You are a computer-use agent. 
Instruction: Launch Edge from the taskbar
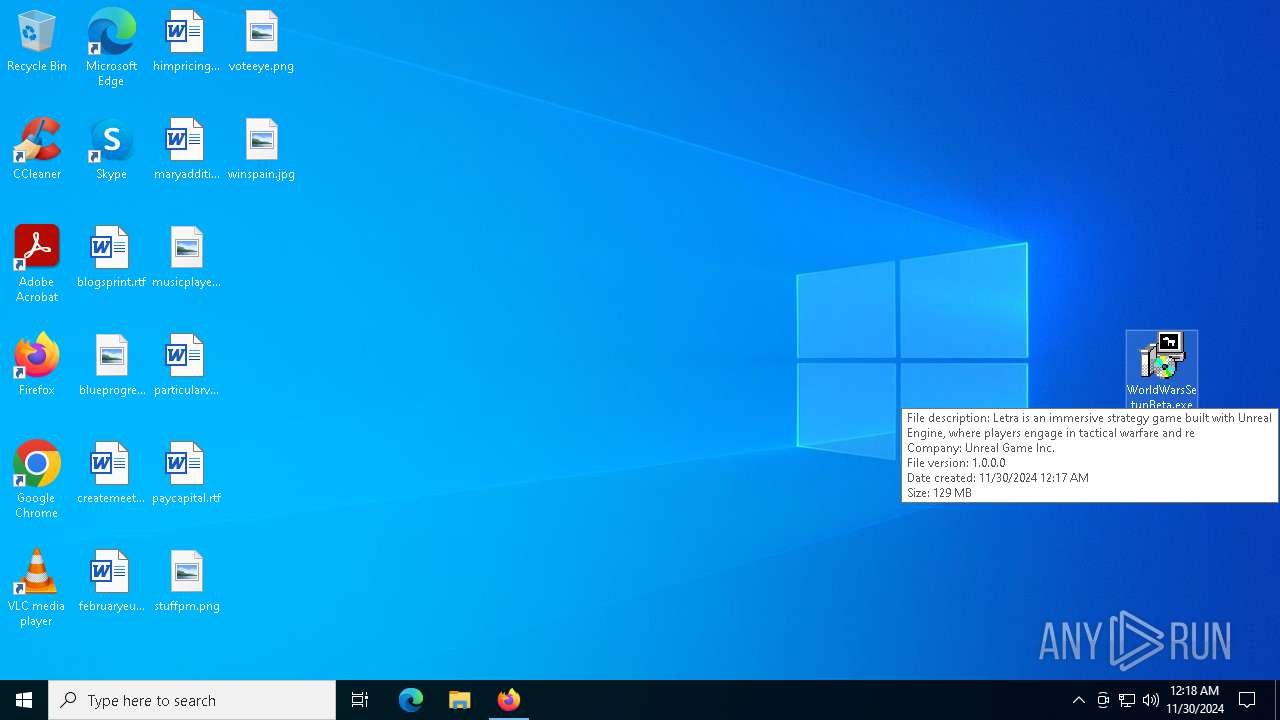coord(411,700)
